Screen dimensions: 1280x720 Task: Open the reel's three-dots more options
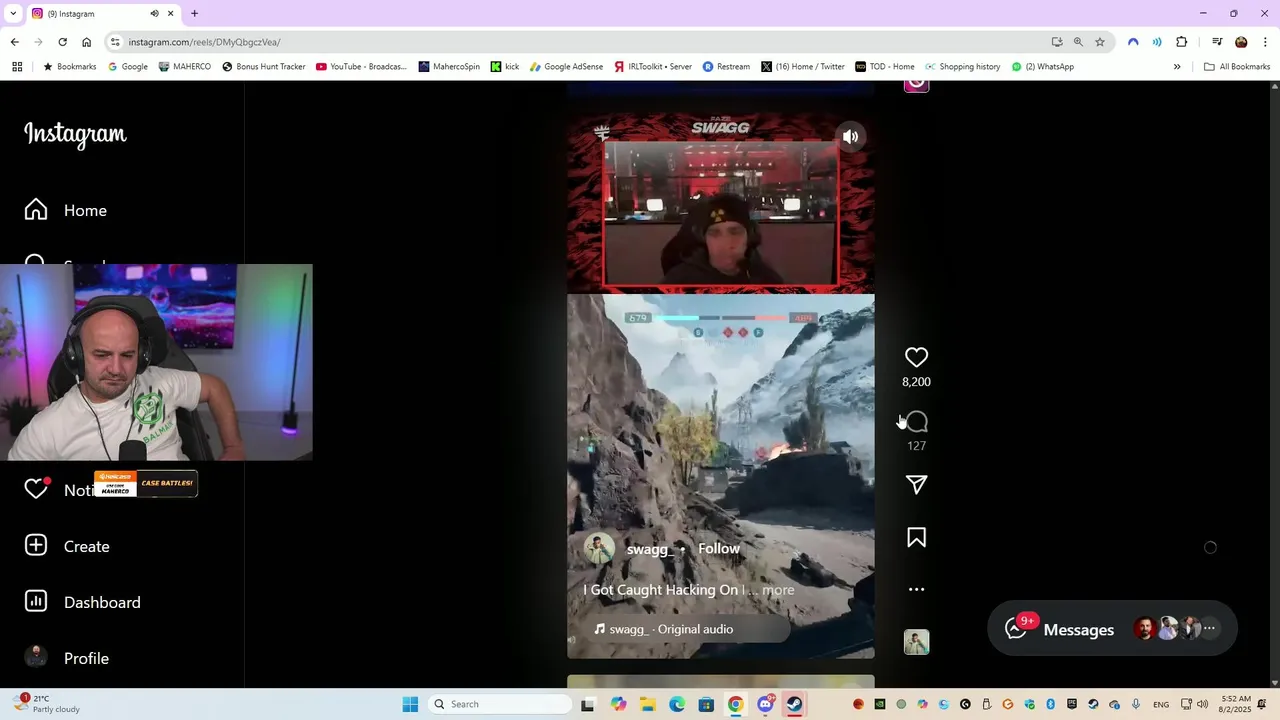tap(916, 589)
